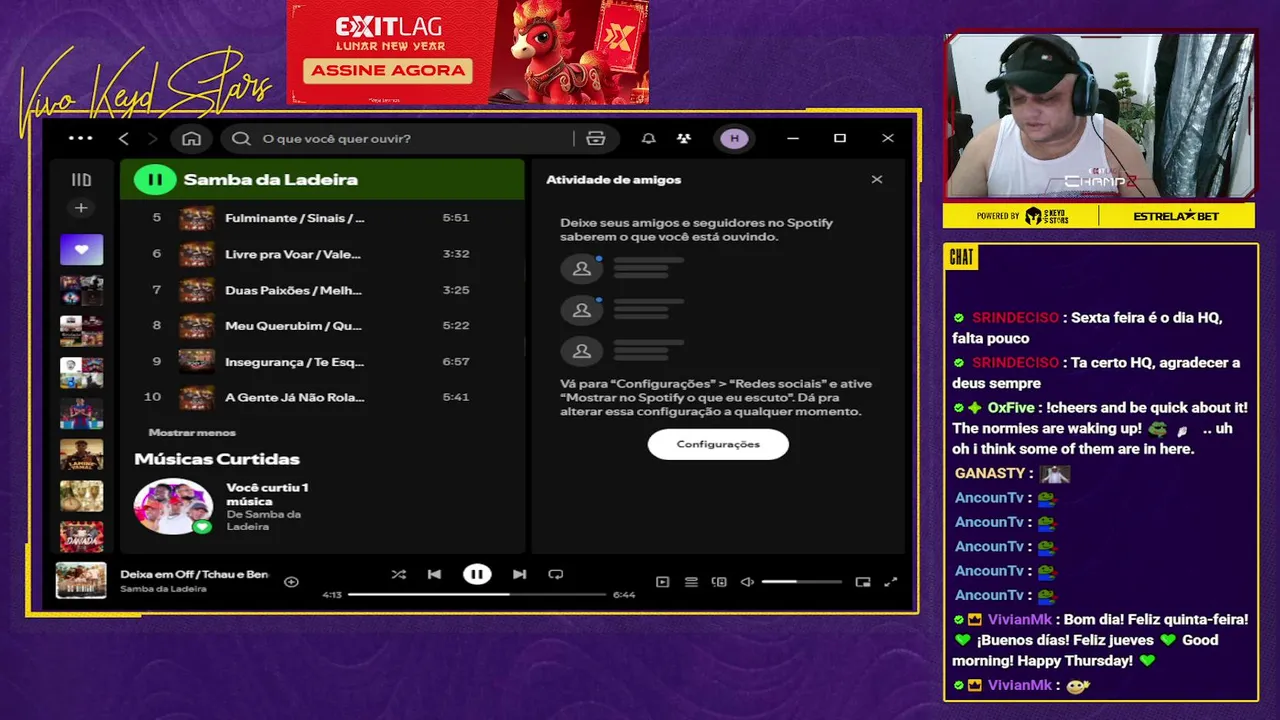
Task: Play track 'Duas Paixões / Melh...'
Action: point(322,290)
